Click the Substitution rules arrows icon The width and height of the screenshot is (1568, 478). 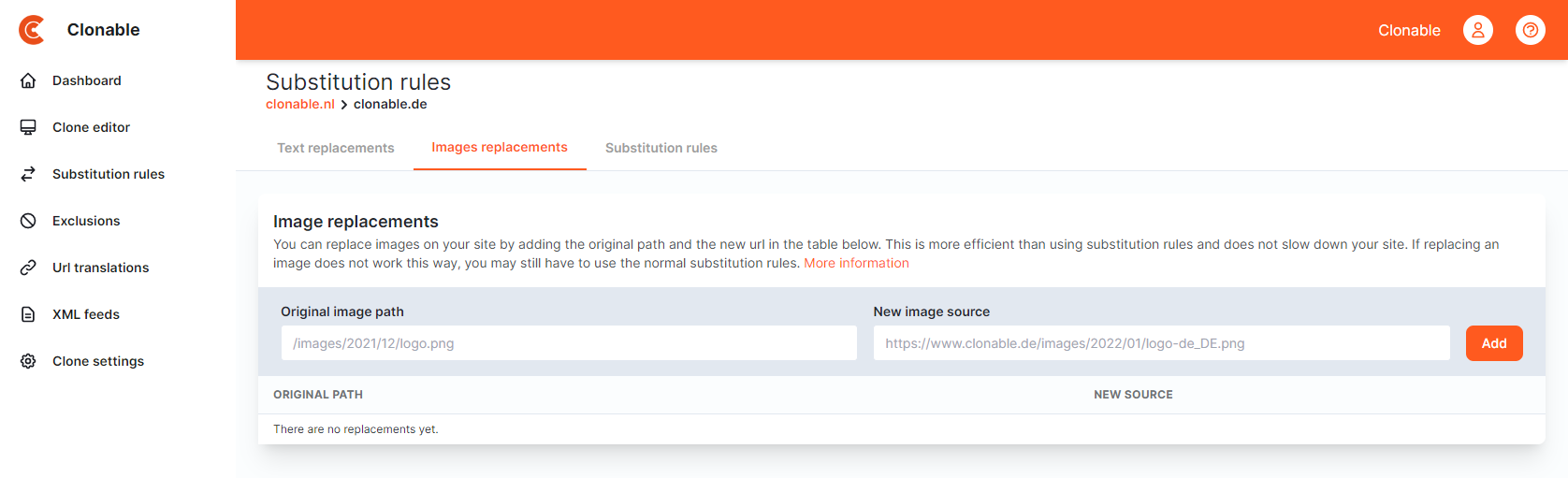tap(28, 174)
